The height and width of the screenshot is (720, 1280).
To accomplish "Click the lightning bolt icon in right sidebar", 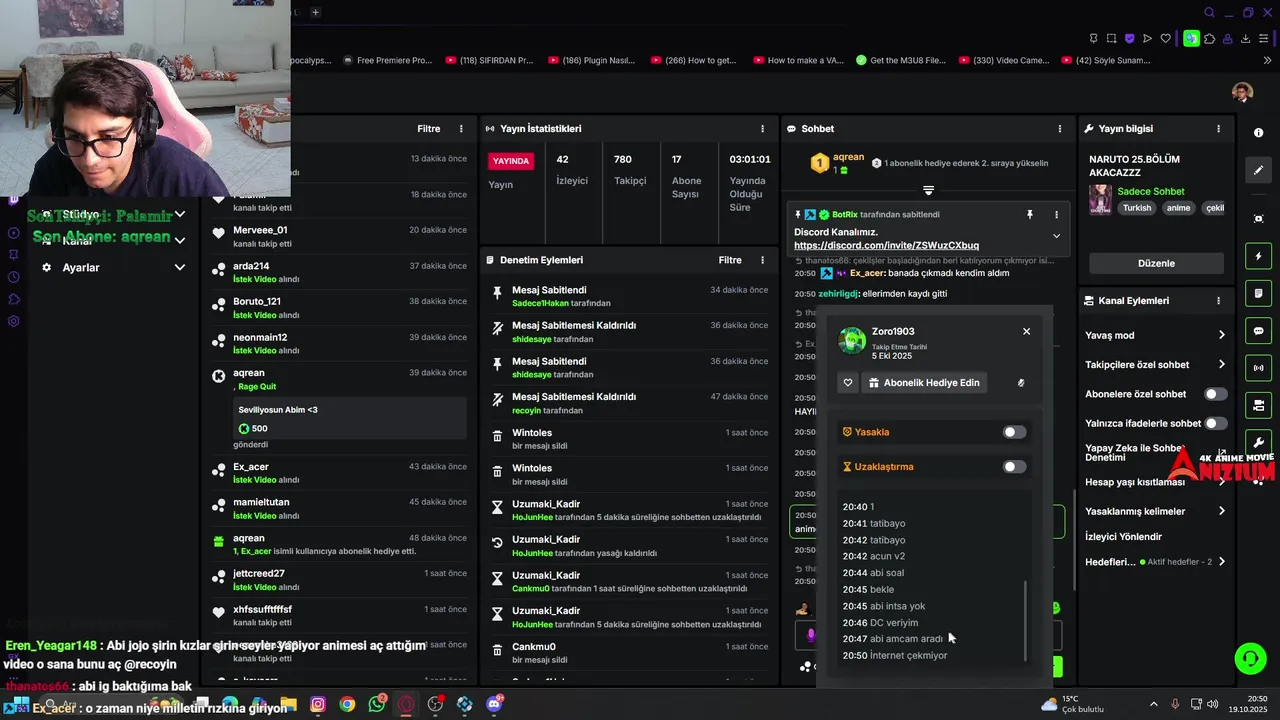I will point(1258,257).
